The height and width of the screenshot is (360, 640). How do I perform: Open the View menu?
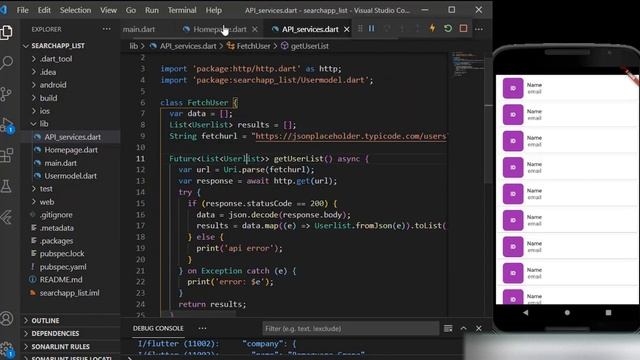click(x=108, y=10)
